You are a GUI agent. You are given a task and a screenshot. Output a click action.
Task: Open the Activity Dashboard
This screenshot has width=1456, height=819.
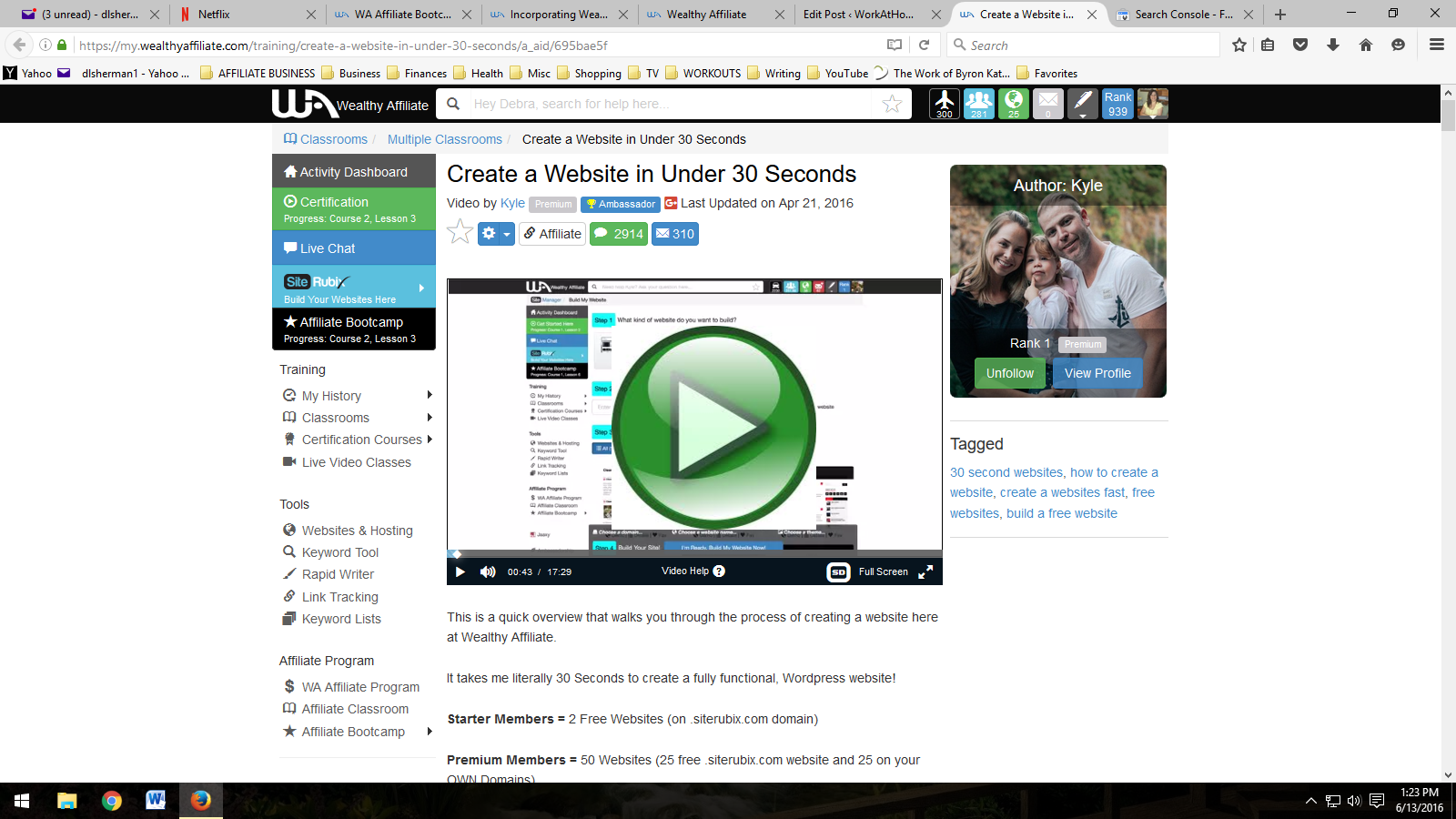pyautogui.click(x=354, y=171)
